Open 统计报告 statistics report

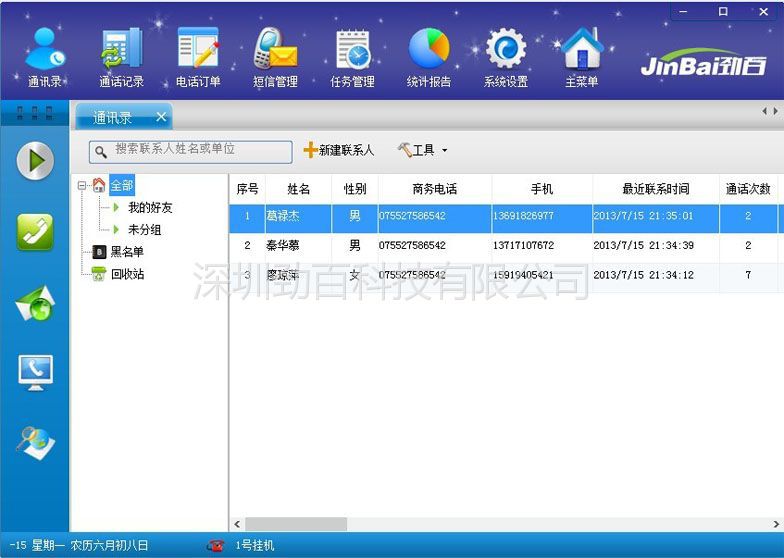click(429, 58)
